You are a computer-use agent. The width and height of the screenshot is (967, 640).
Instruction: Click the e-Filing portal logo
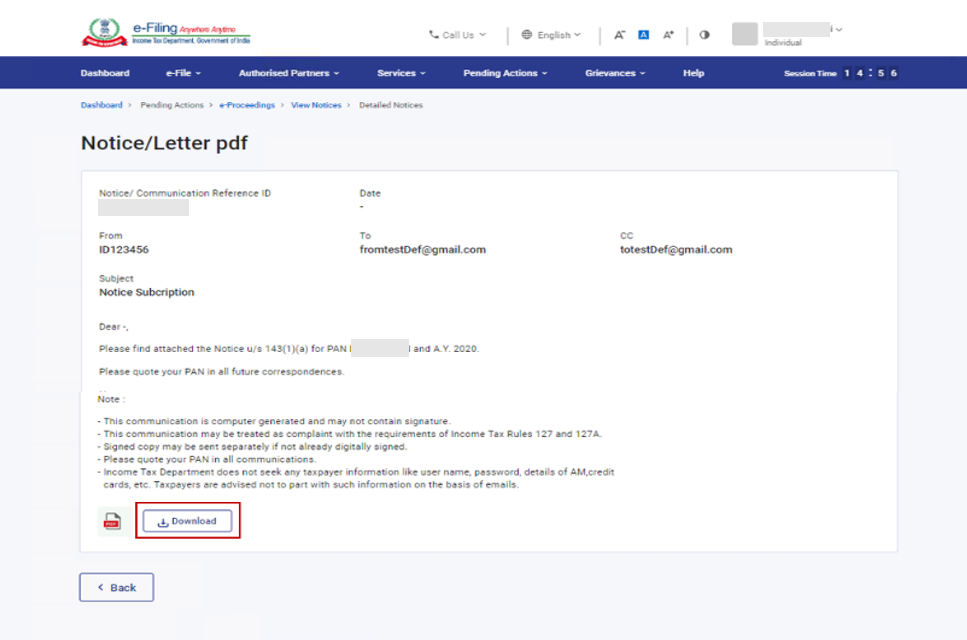165,32
